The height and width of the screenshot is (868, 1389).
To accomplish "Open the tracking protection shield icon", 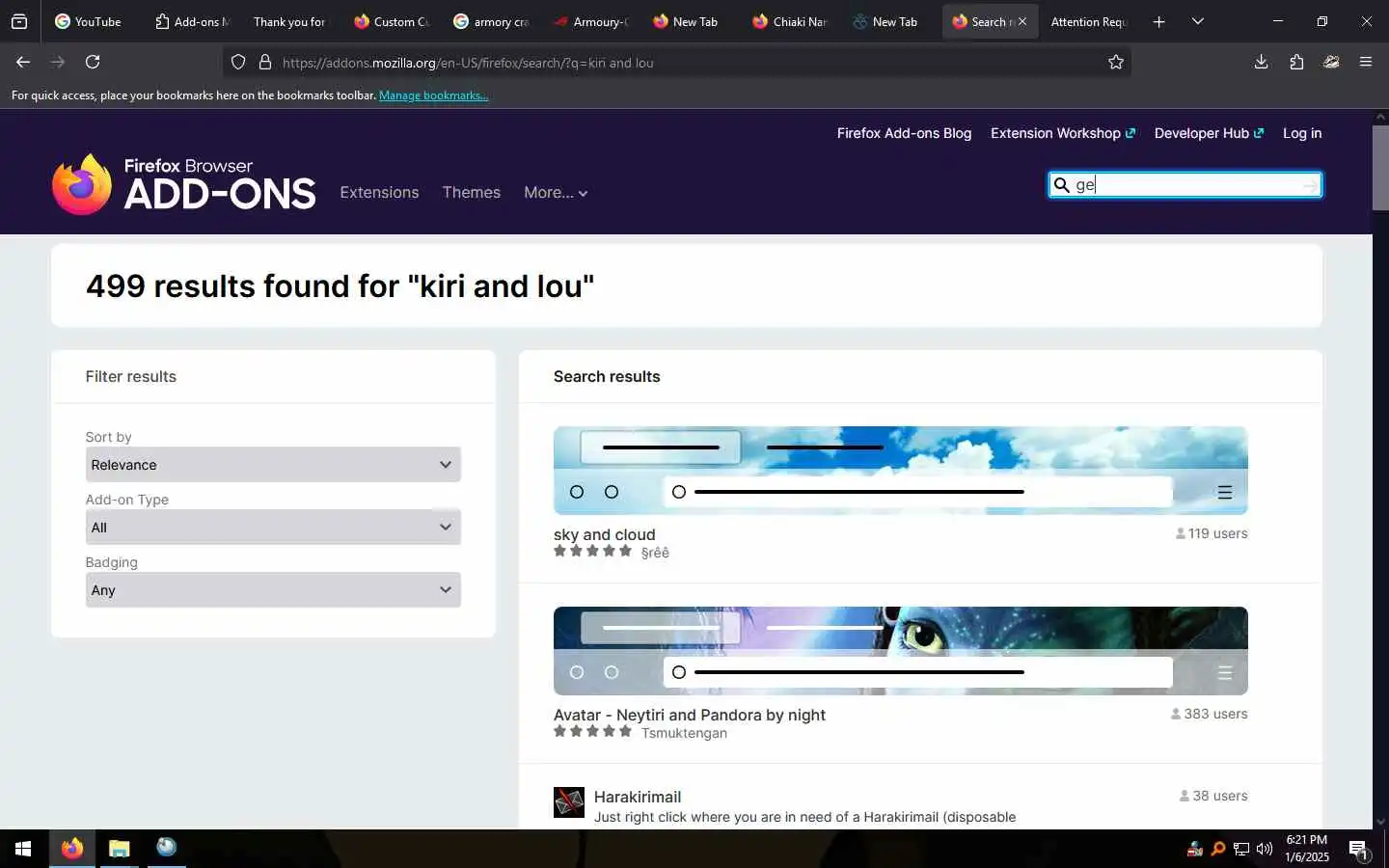I will 238,63.
